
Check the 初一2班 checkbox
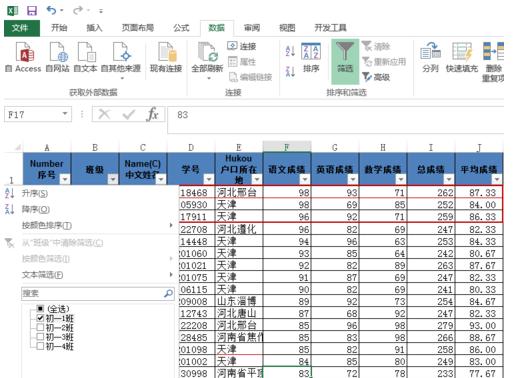[x=40, y=327]
